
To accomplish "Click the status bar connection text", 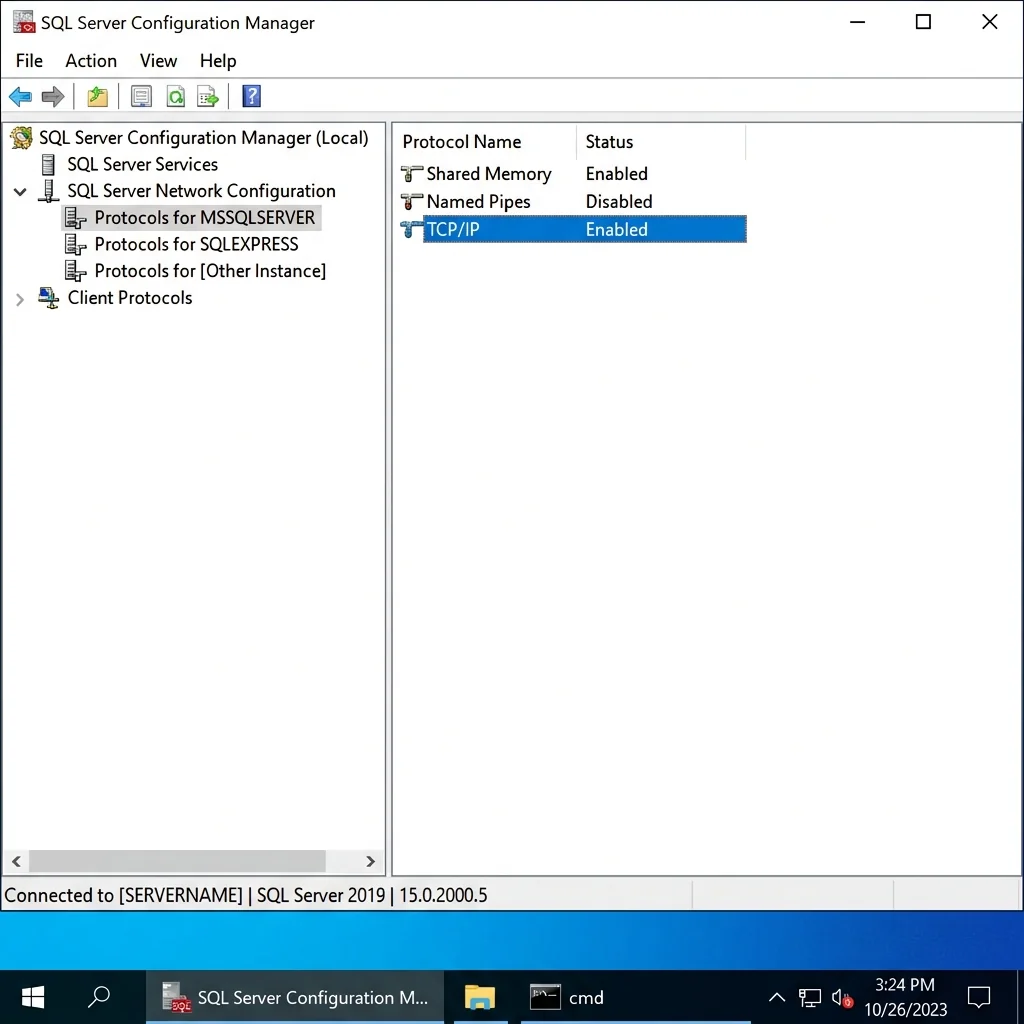I will click(246, 895).
